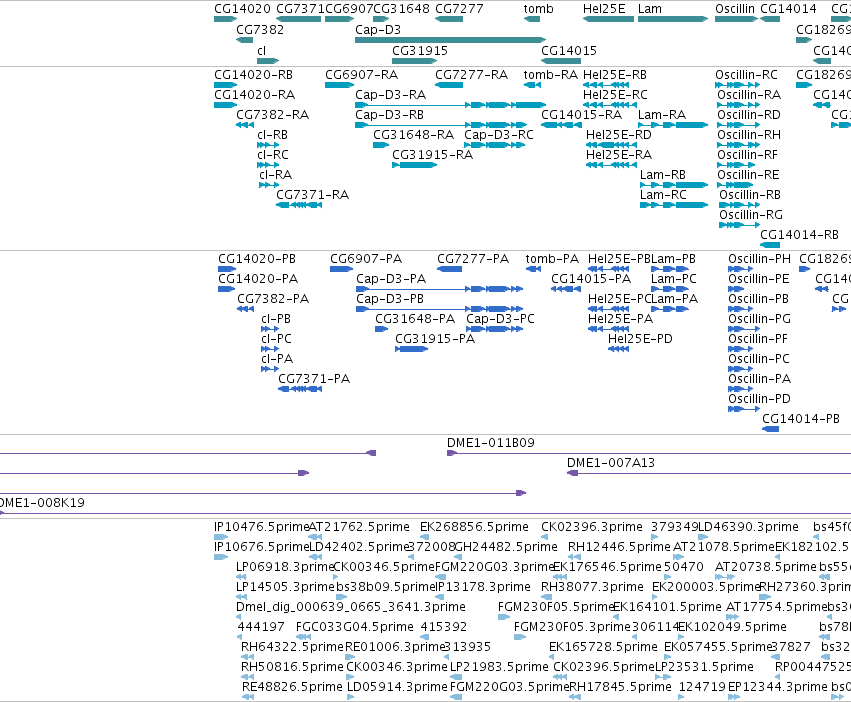Click EST label RH64322.5prime
The image size is (851, 702).
[x=293, y=647]
